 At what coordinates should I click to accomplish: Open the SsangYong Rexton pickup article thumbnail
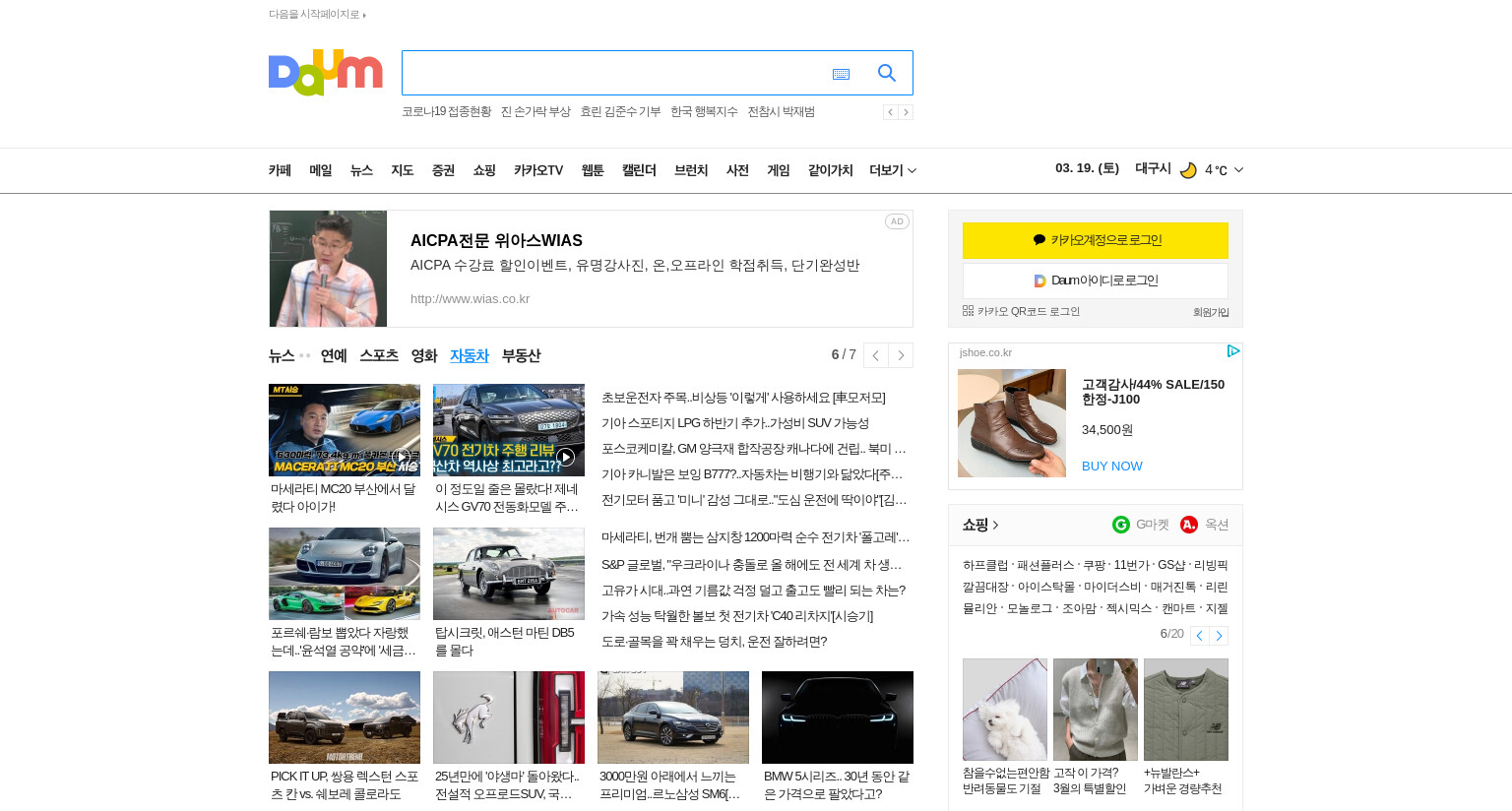point(345,717)
